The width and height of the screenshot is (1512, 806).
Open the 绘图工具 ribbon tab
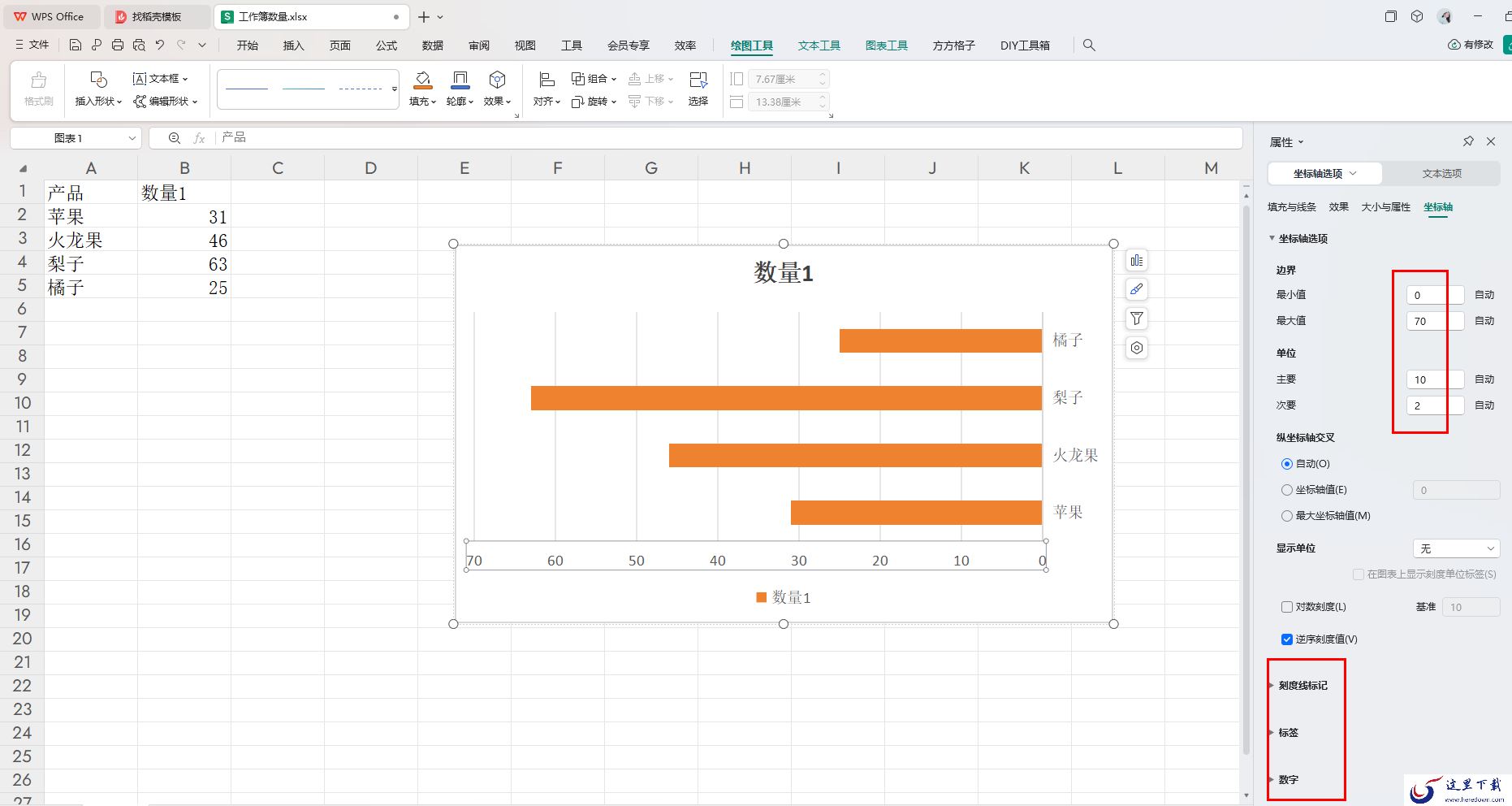751,45
